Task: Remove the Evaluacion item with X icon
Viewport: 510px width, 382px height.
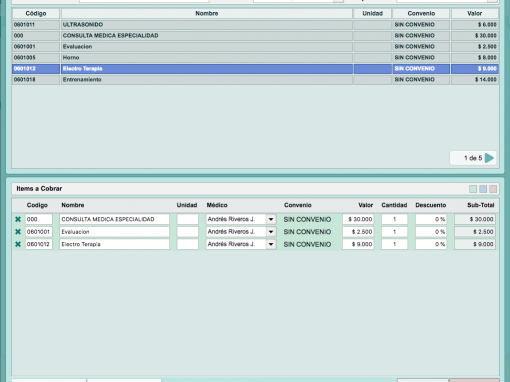Action: point(18,232)
